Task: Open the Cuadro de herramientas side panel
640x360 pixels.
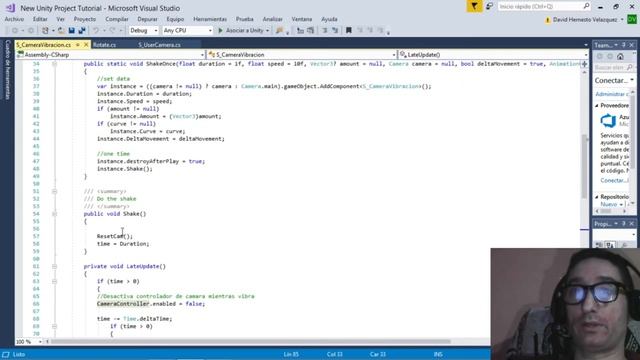Action: (x=7, y=69)
